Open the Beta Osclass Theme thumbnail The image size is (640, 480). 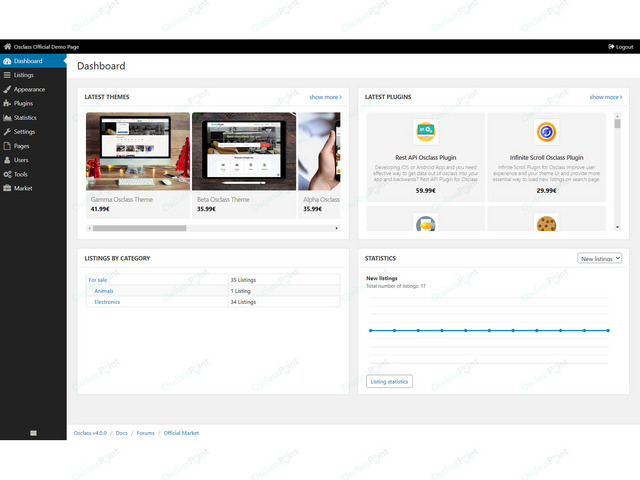tap(244, 151)
